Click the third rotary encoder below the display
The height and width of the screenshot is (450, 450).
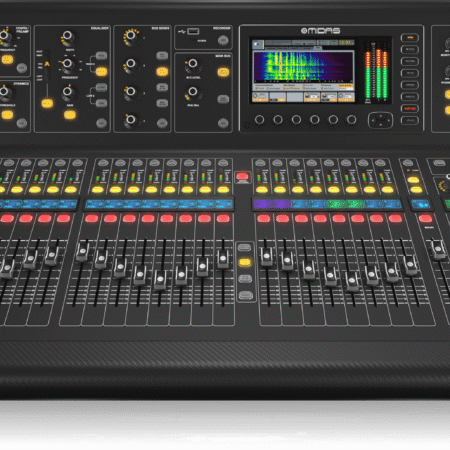pyautogui.click(x=296, y=120)
